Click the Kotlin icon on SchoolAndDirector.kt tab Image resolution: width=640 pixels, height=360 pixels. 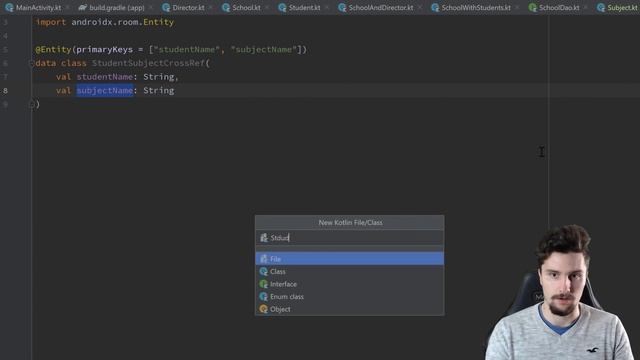click(342, 7)
